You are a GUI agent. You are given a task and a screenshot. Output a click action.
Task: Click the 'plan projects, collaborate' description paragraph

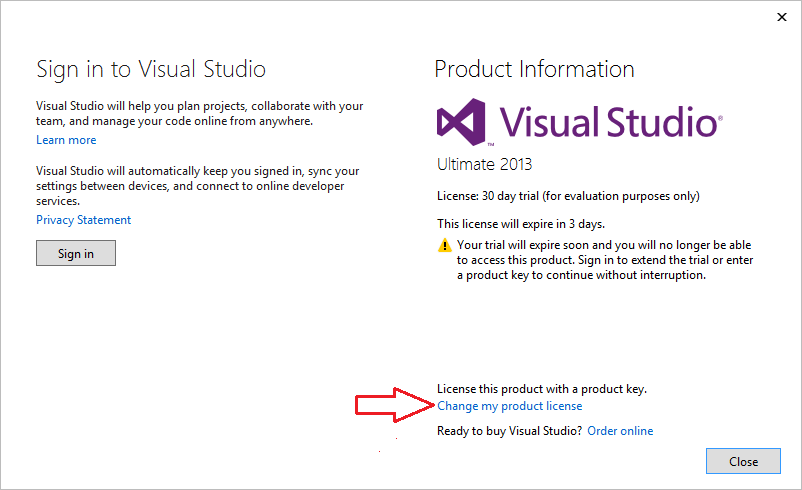point(199,114)
